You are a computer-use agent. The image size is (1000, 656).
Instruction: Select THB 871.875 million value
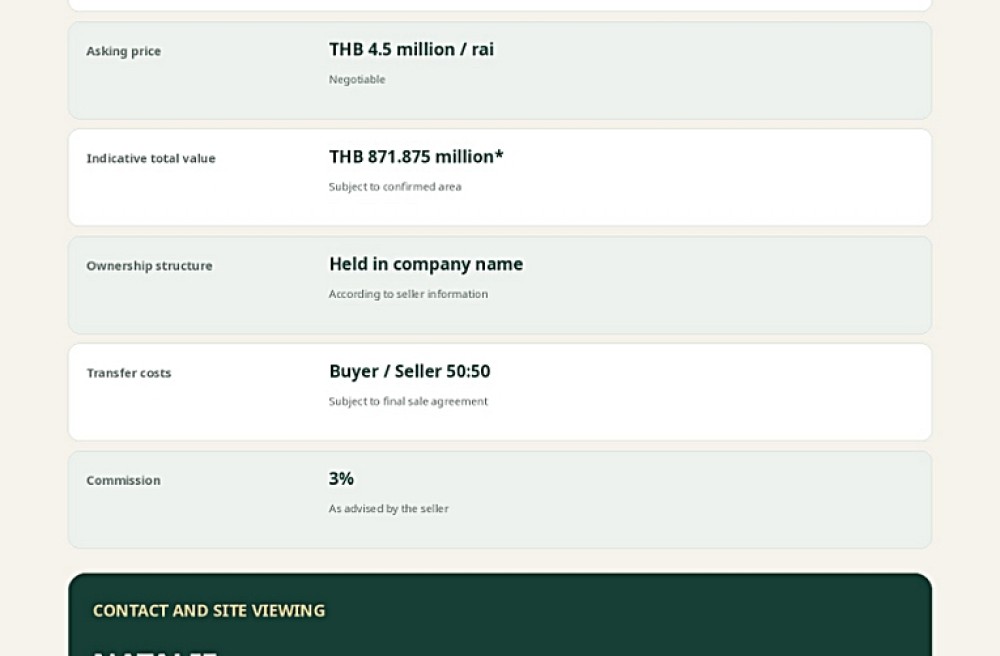coord(416,156)
